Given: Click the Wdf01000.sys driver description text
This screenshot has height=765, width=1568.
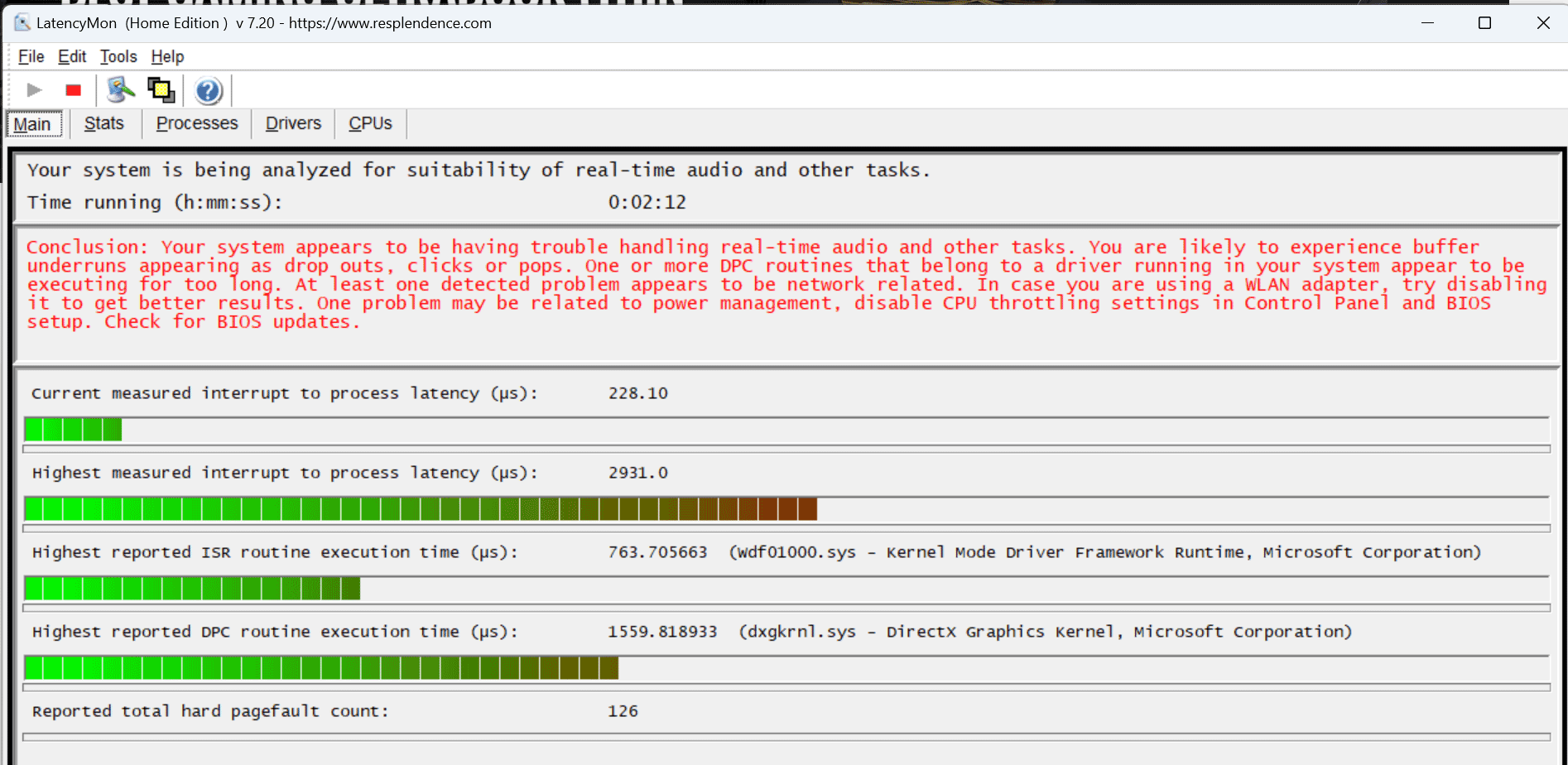Looking at the screenshot, I should tap(1105, 552).
